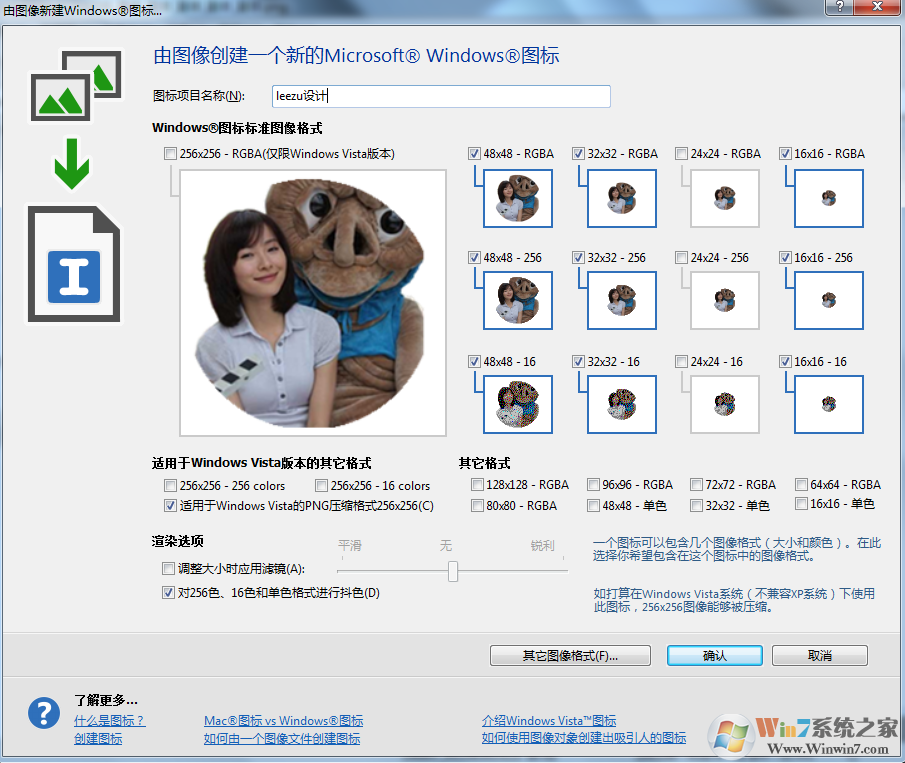Disable dithering for 256色、16色 formats
Viewport: 905px width, 763px height.
(169, 593)
